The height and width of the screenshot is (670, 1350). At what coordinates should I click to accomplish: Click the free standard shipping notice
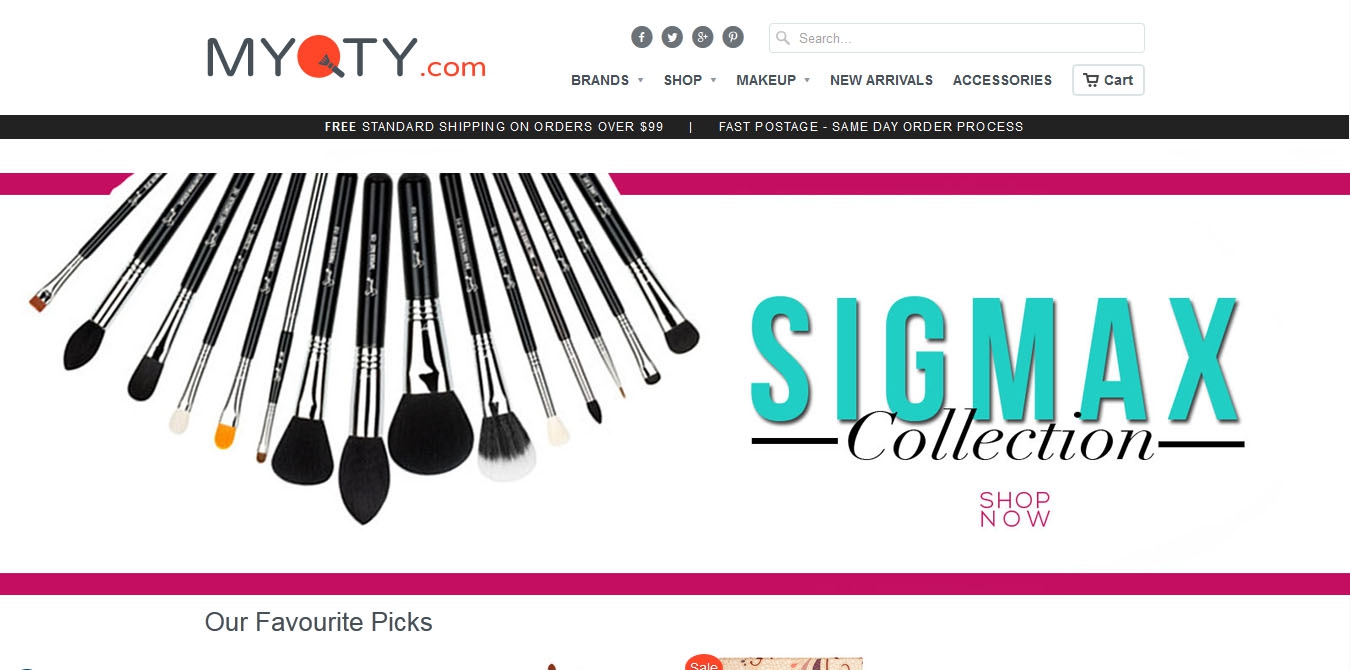click(494, 127)
